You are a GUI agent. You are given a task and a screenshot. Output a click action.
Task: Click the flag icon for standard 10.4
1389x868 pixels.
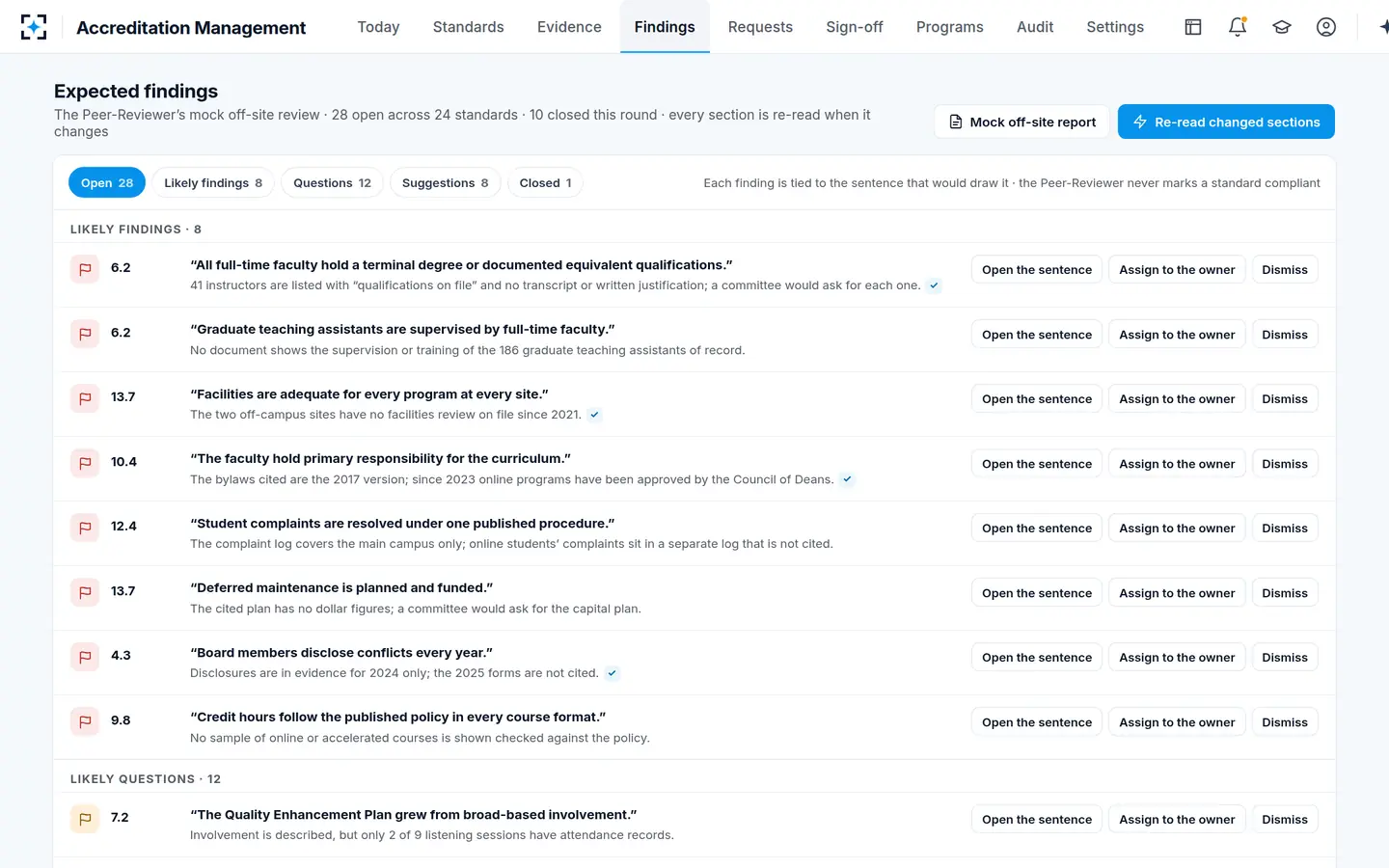85,463
